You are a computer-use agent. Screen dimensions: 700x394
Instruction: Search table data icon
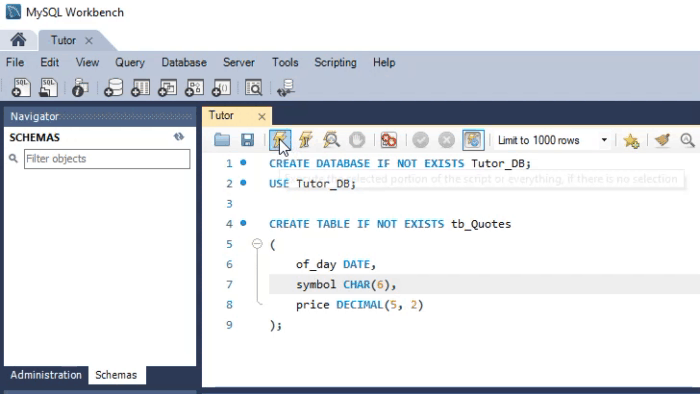[254, 88]
